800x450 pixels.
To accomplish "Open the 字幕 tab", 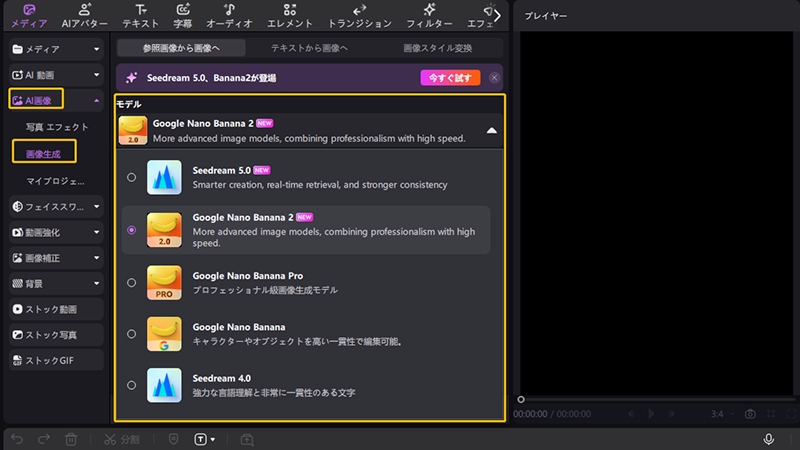I will [183, 16].
